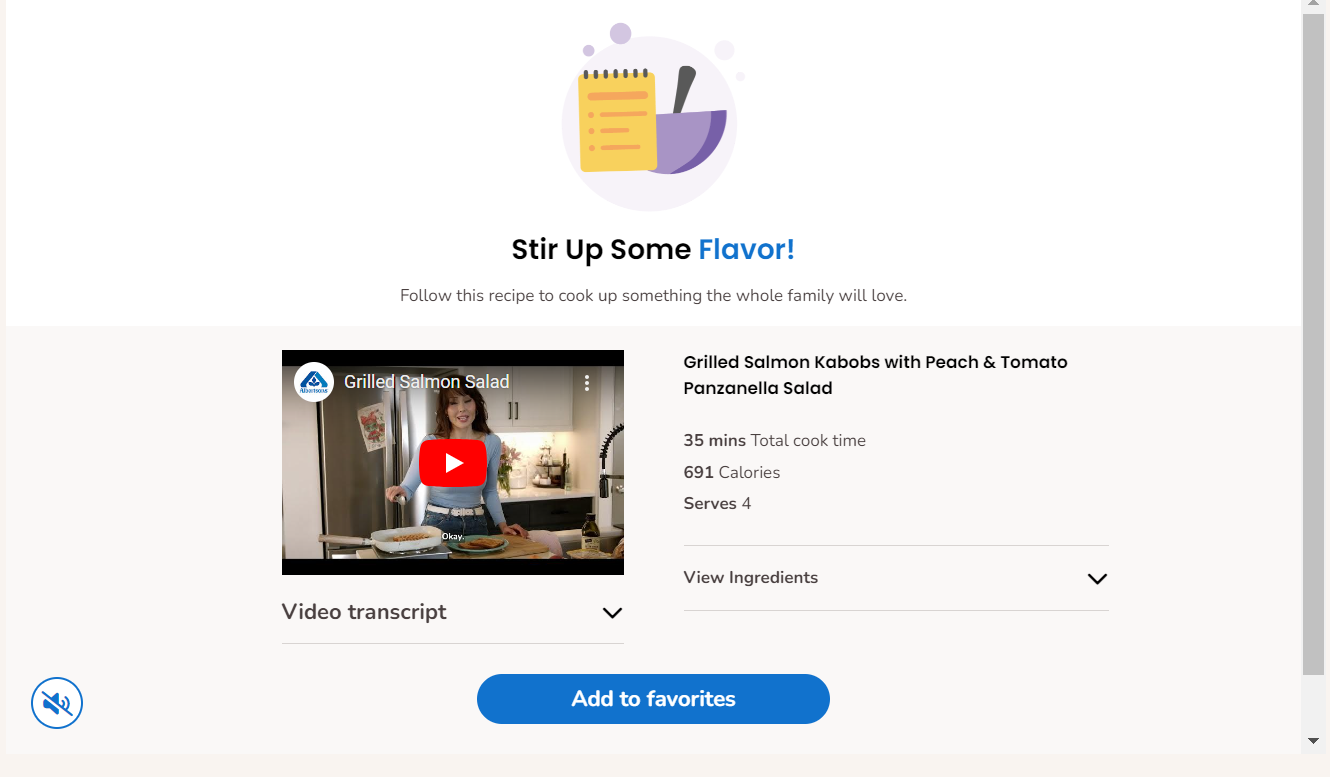The image size is (1330, 777).
Task: Open the Grilled Salmon Salad video title link
Action: click(427, 382)
